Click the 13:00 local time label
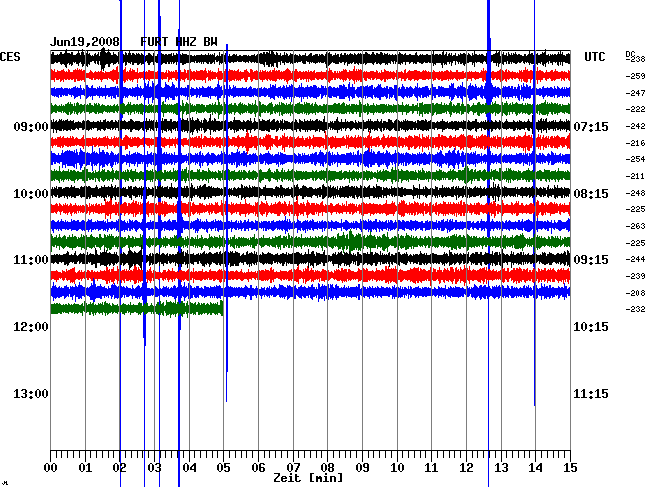 point(31,393)
